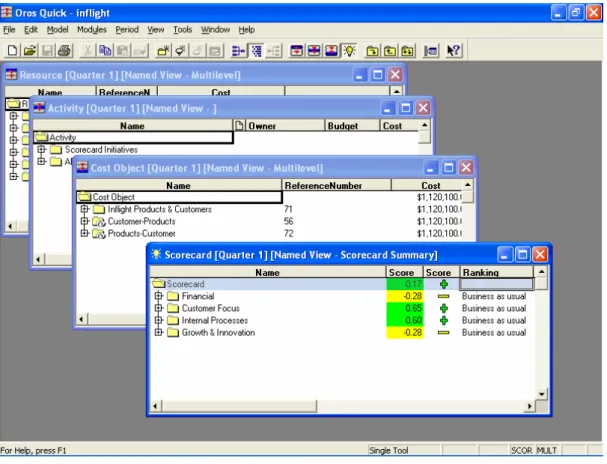This screenshot has height=464, width=607.
Task: Open the Window menu
Action: coord(215,29)
